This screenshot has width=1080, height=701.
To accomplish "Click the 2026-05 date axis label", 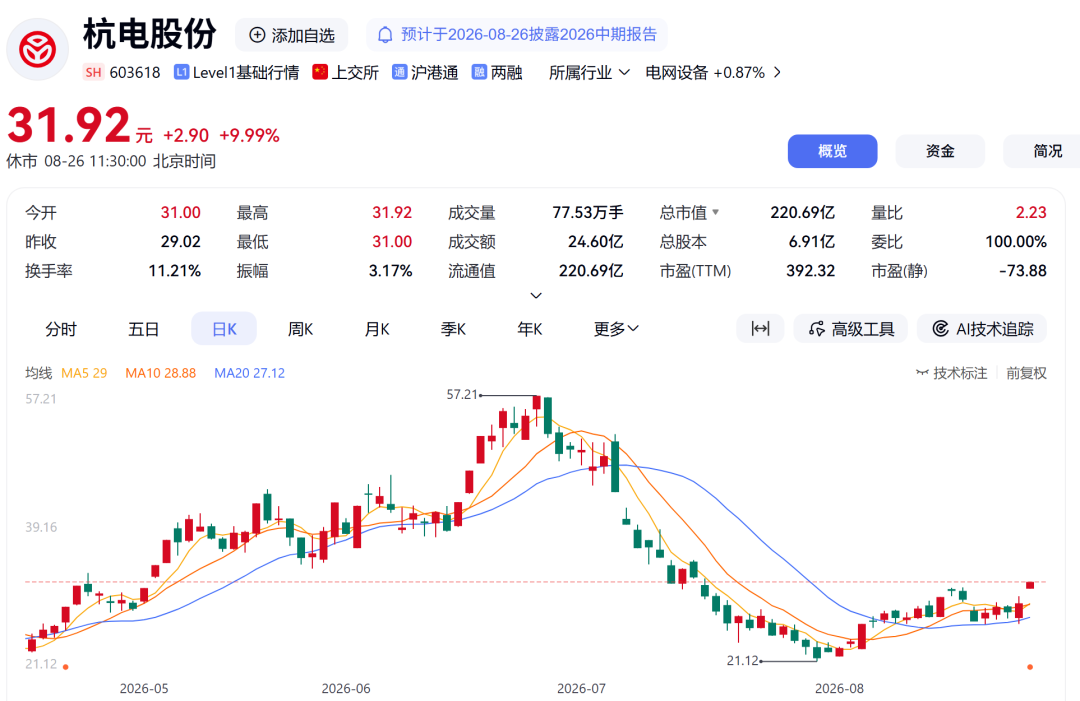I will coord(144,689).
